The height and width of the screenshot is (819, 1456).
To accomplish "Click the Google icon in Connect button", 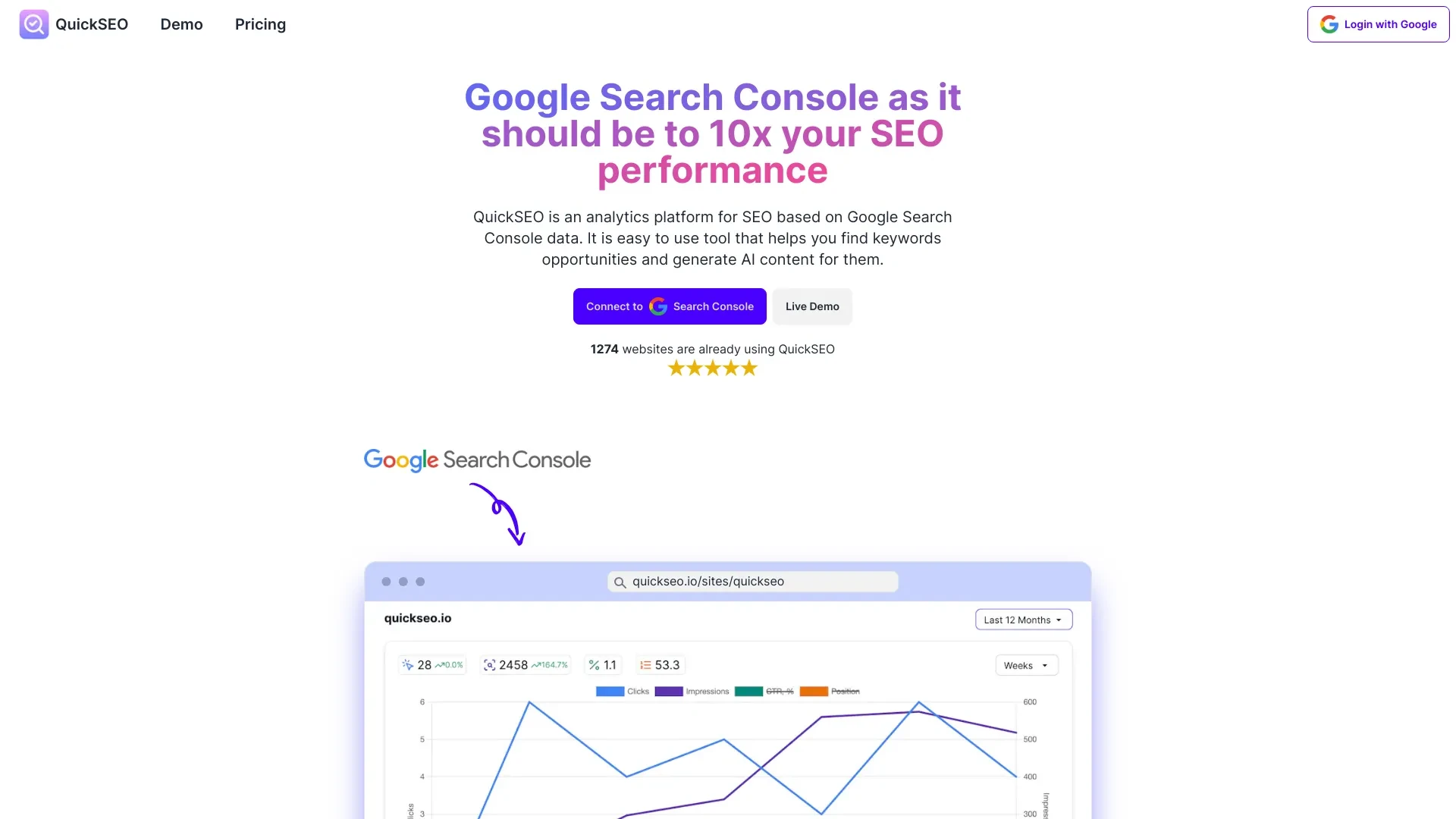I will coord(658,306).
